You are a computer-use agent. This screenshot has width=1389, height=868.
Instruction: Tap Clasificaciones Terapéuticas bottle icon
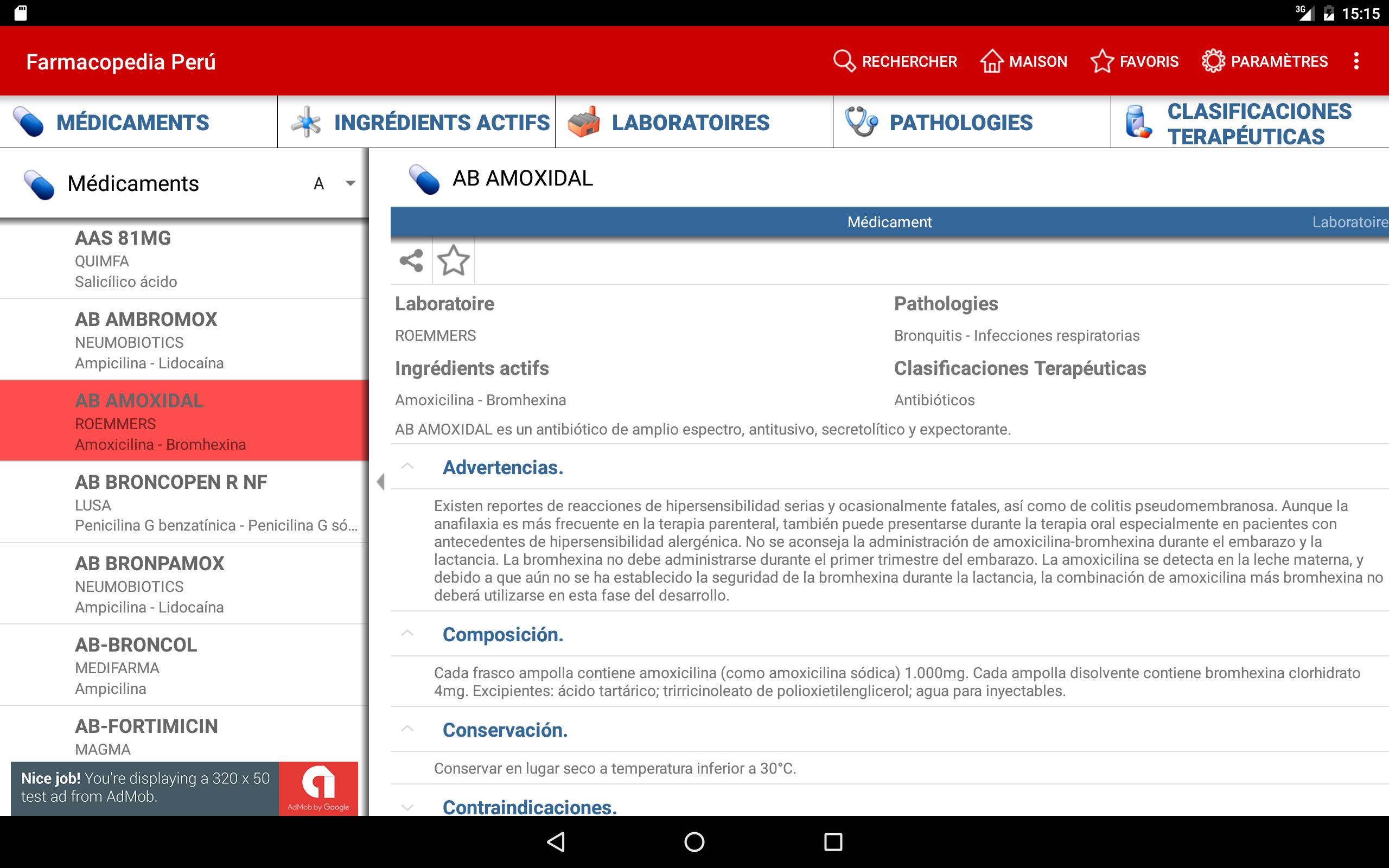click(1138, 122)
